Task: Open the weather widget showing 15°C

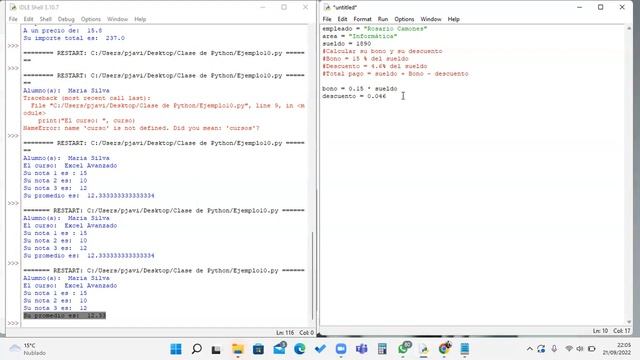Action: tap(27, 349)
